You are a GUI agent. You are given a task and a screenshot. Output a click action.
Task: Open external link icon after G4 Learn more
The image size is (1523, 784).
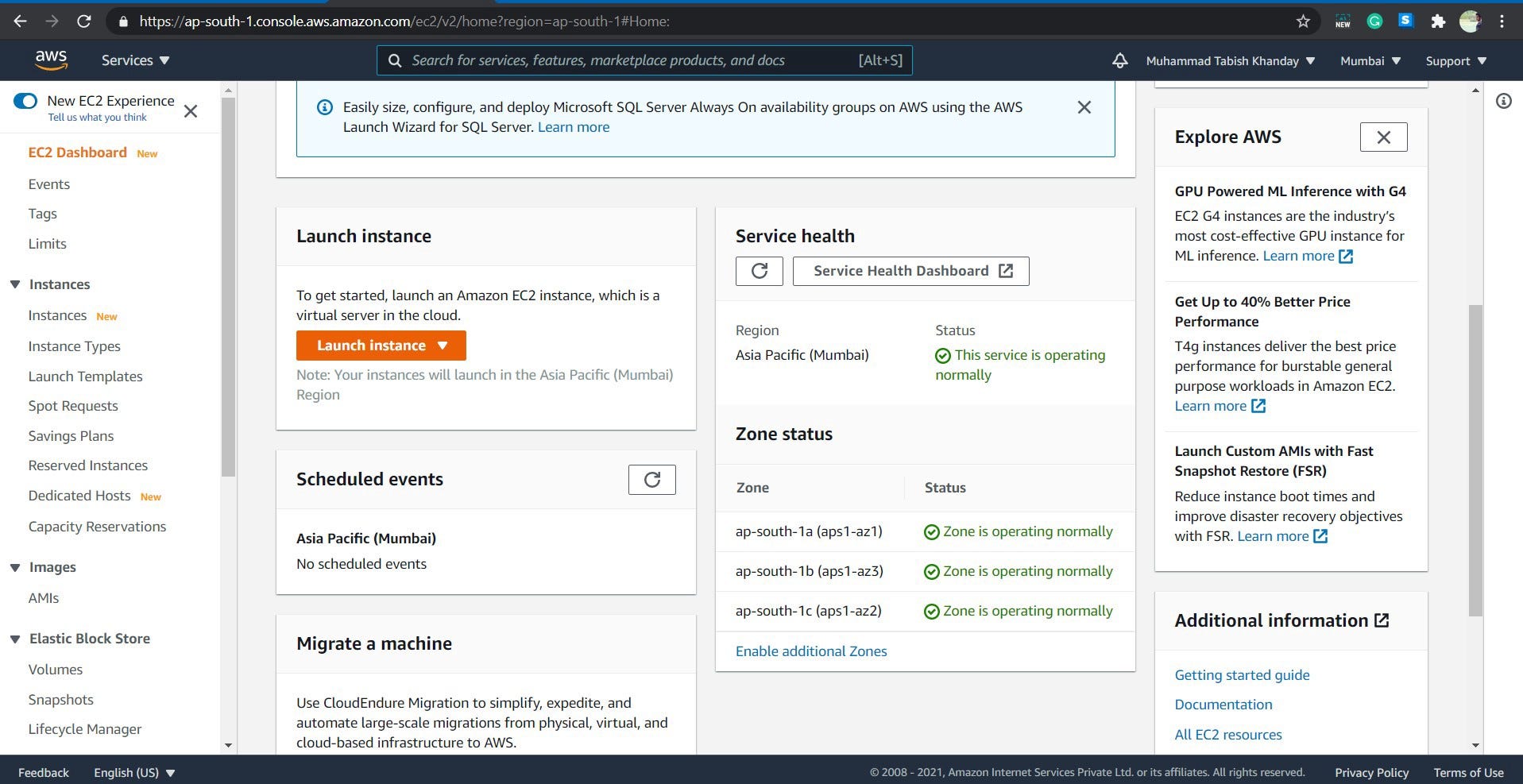tap(1346, 256)
